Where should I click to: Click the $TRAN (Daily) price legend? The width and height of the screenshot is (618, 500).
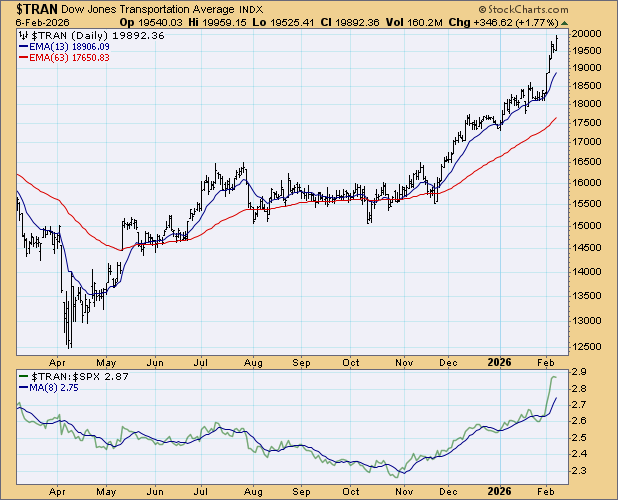pos(92,33)
